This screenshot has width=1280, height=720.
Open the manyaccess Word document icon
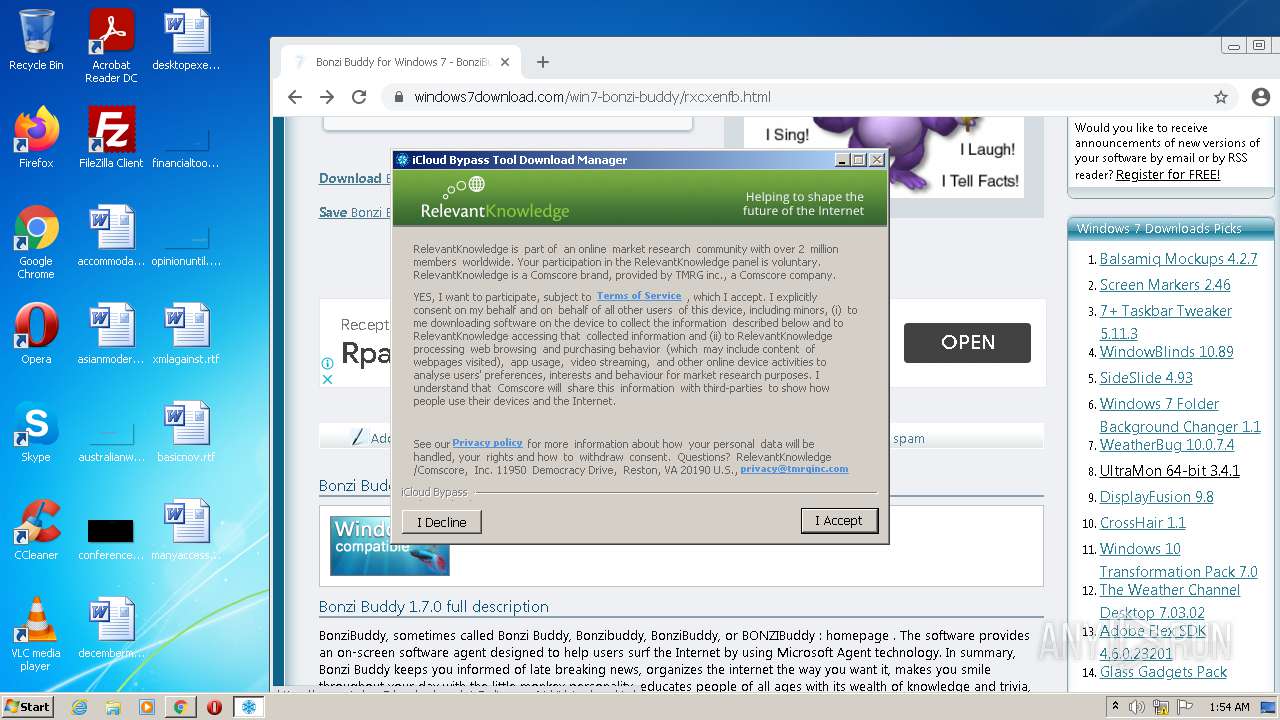186,530
